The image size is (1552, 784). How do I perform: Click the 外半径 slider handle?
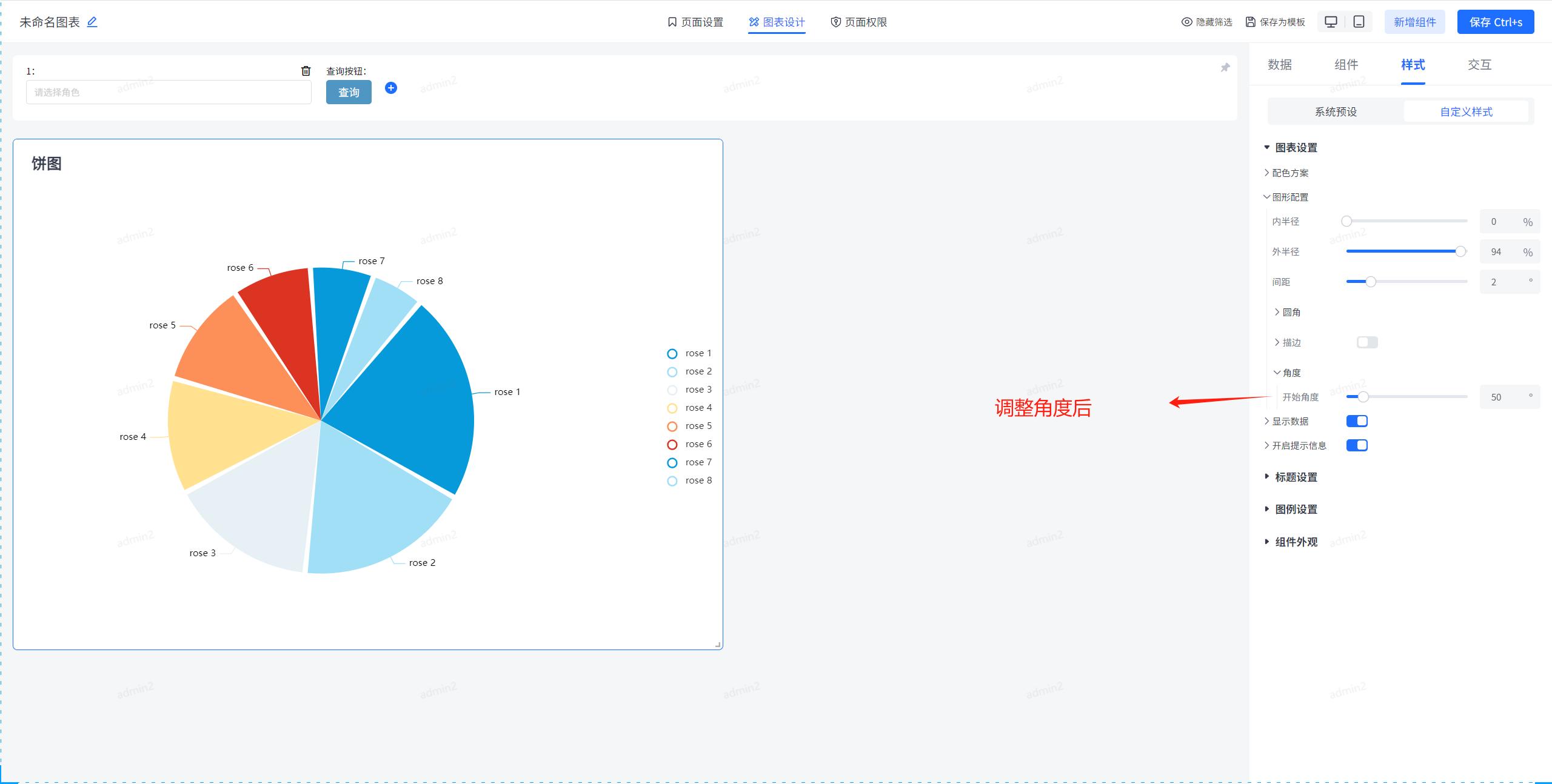pos(1460,251)
